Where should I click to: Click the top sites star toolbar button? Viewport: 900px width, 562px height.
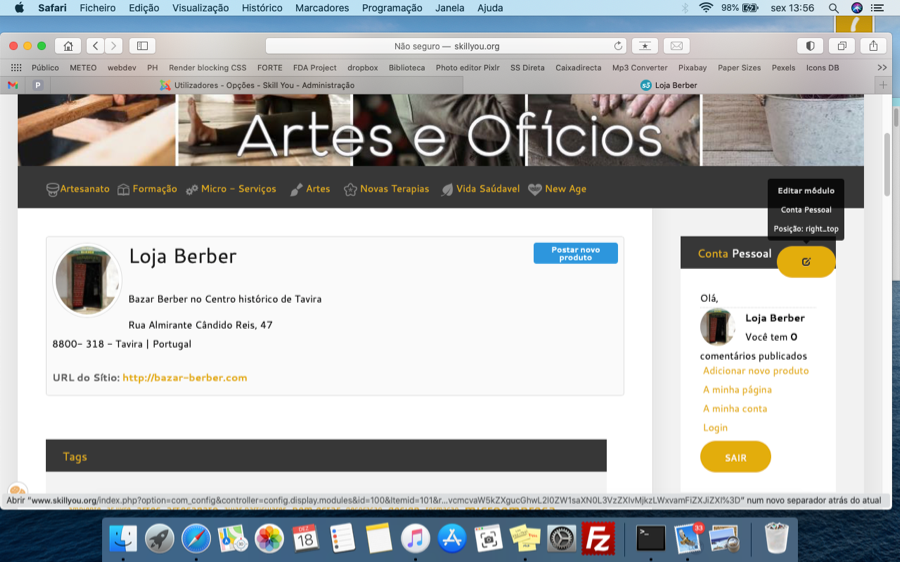pyautogui.click(x=645, y=46)
